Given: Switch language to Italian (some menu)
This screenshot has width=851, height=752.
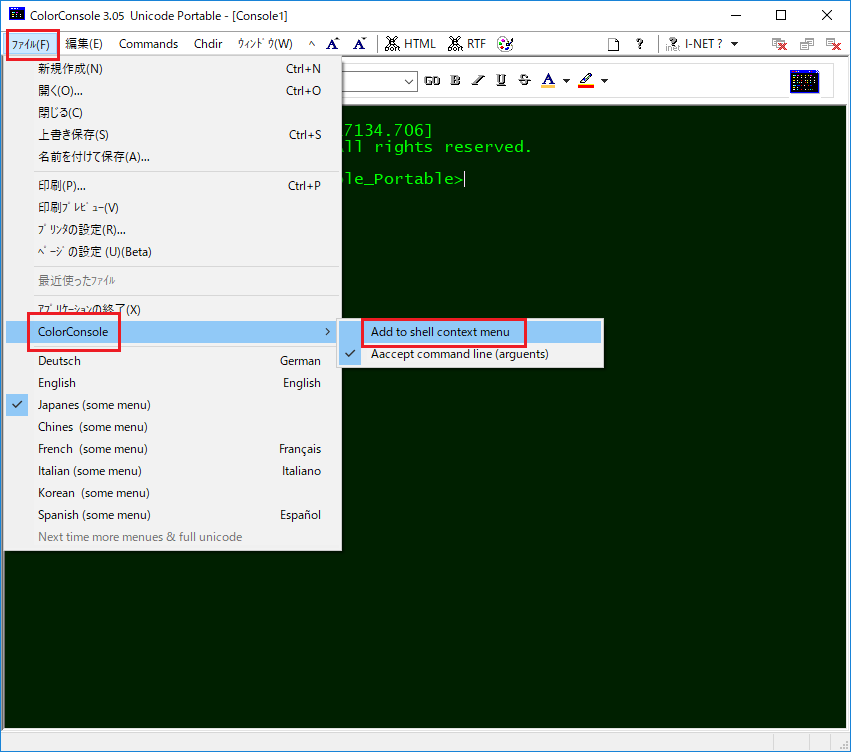Looking at the screenshot, I should (x=174, y=471).
